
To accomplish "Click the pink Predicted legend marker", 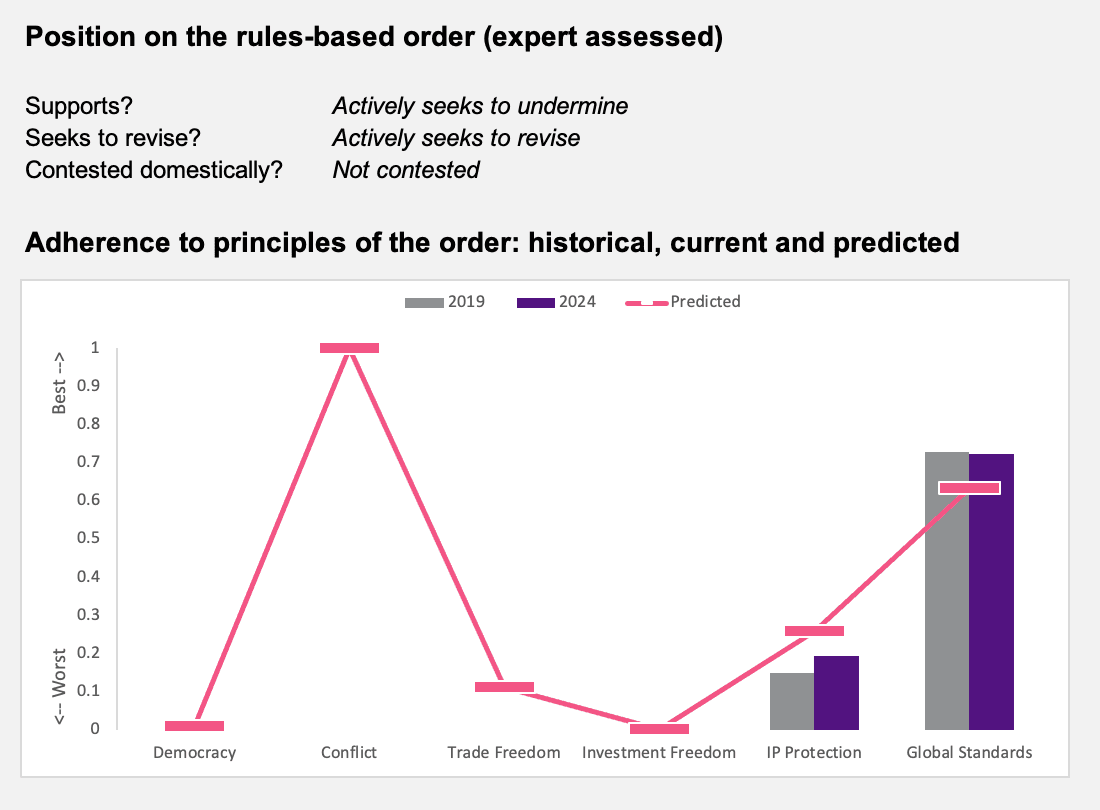I will [646, 303].
